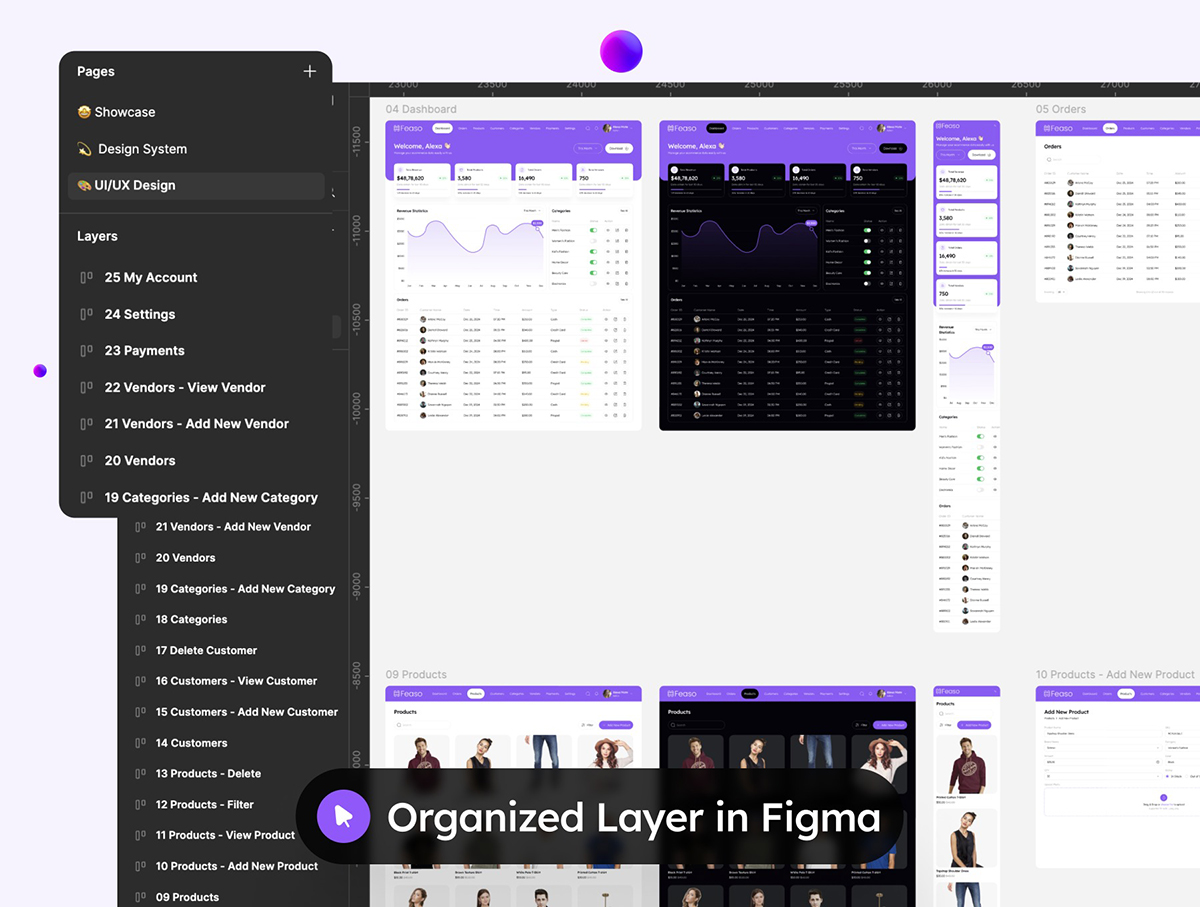1200x907 pixels.
Task: Click Add New Product in dark Products frame
Action: click(890, 724)
